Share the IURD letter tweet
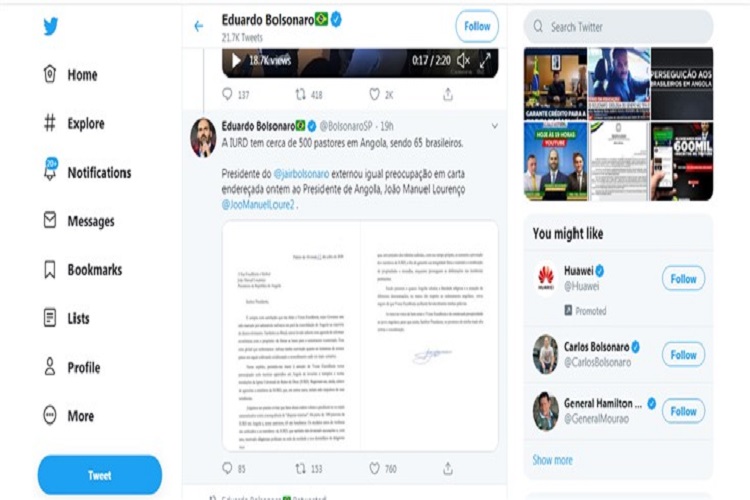The width and height of the screenshot is (750, 500). click(448, 468)
